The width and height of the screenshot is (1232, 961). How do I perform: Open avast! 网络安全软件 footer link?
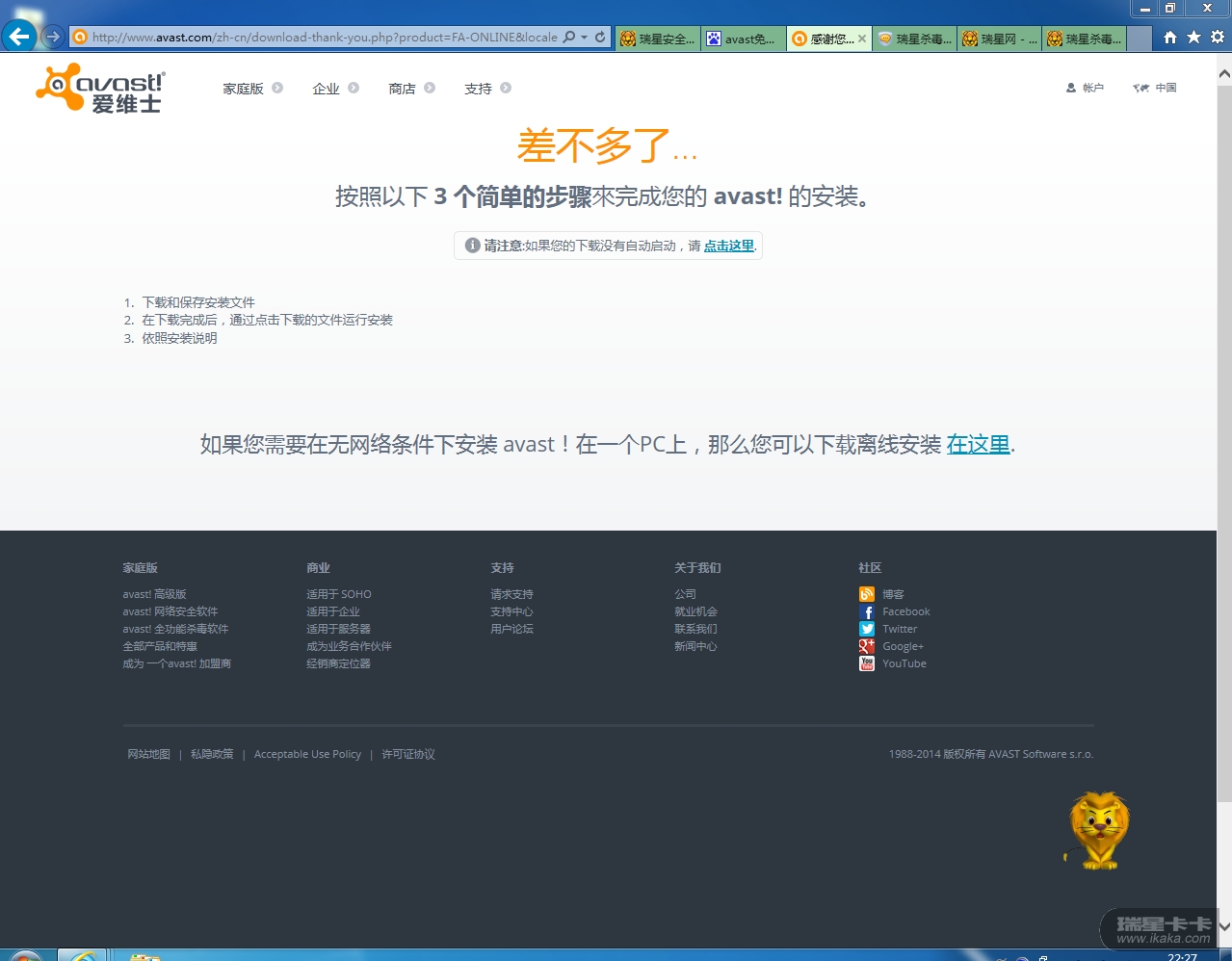point(170,611)
